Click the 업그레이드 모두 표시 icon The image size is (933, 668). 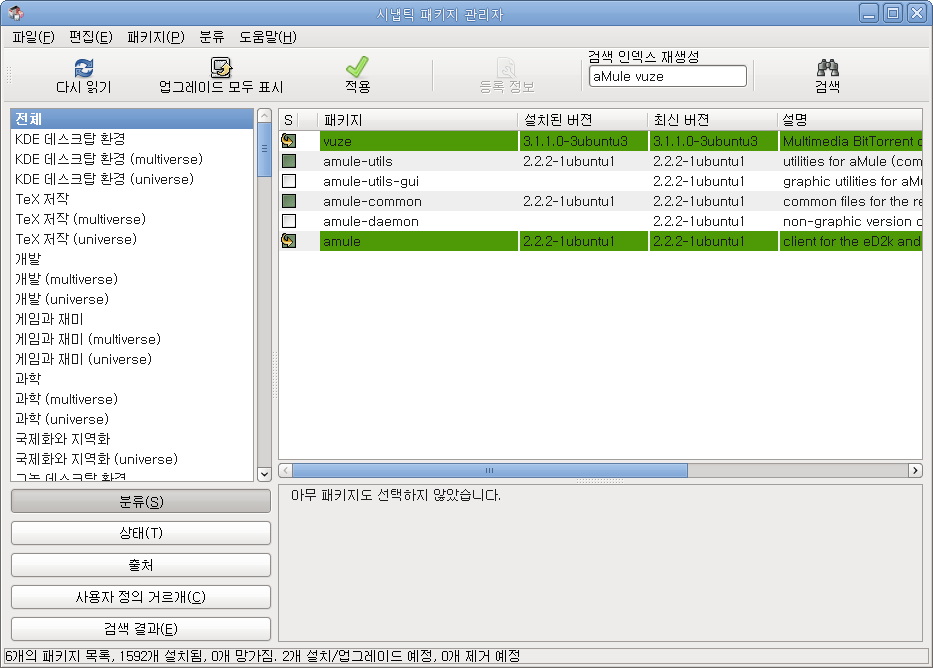click(221, 67)
